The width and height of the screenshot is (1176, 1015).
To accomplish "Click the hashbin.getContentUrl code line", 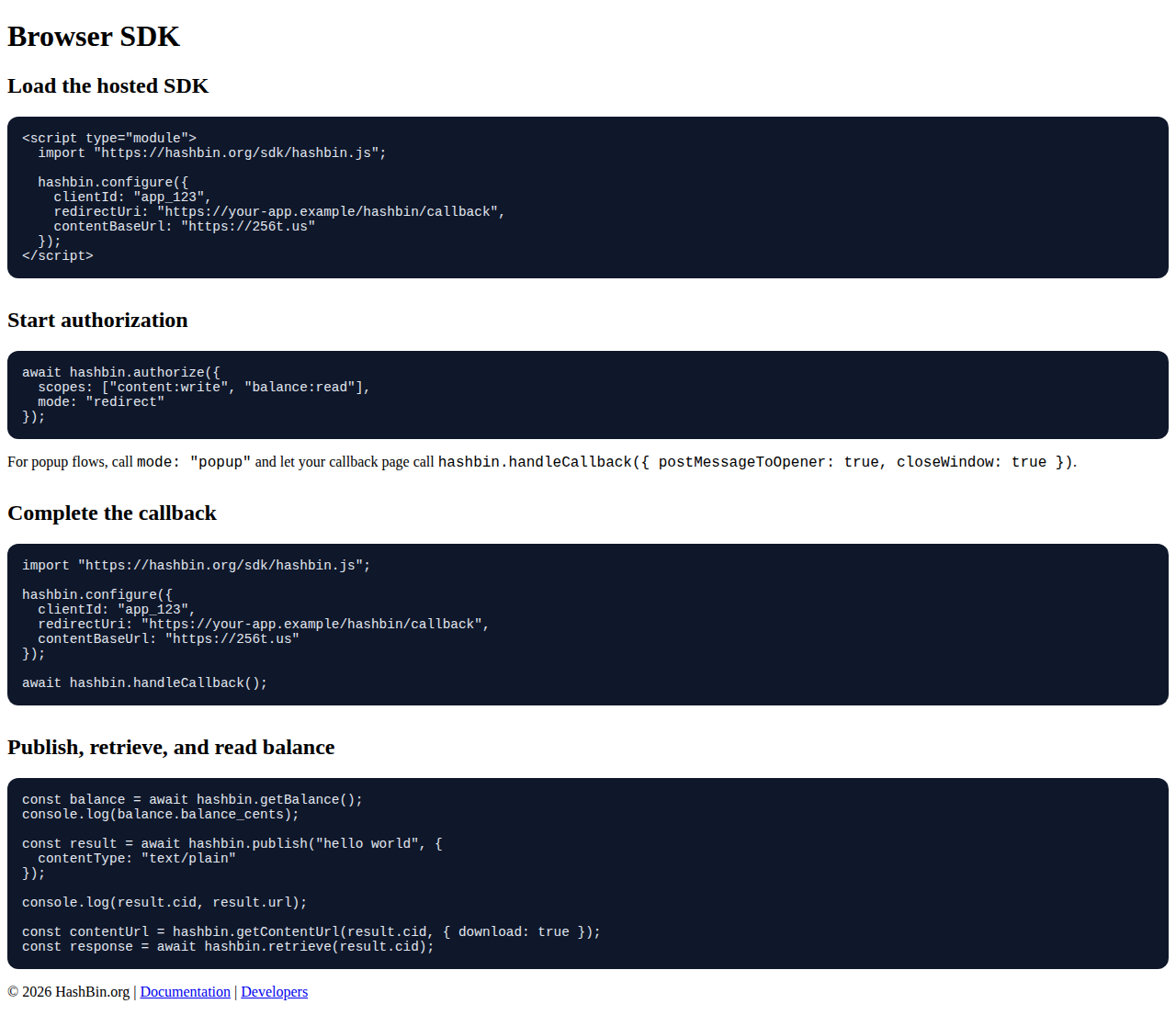I will tap(311, 932).
